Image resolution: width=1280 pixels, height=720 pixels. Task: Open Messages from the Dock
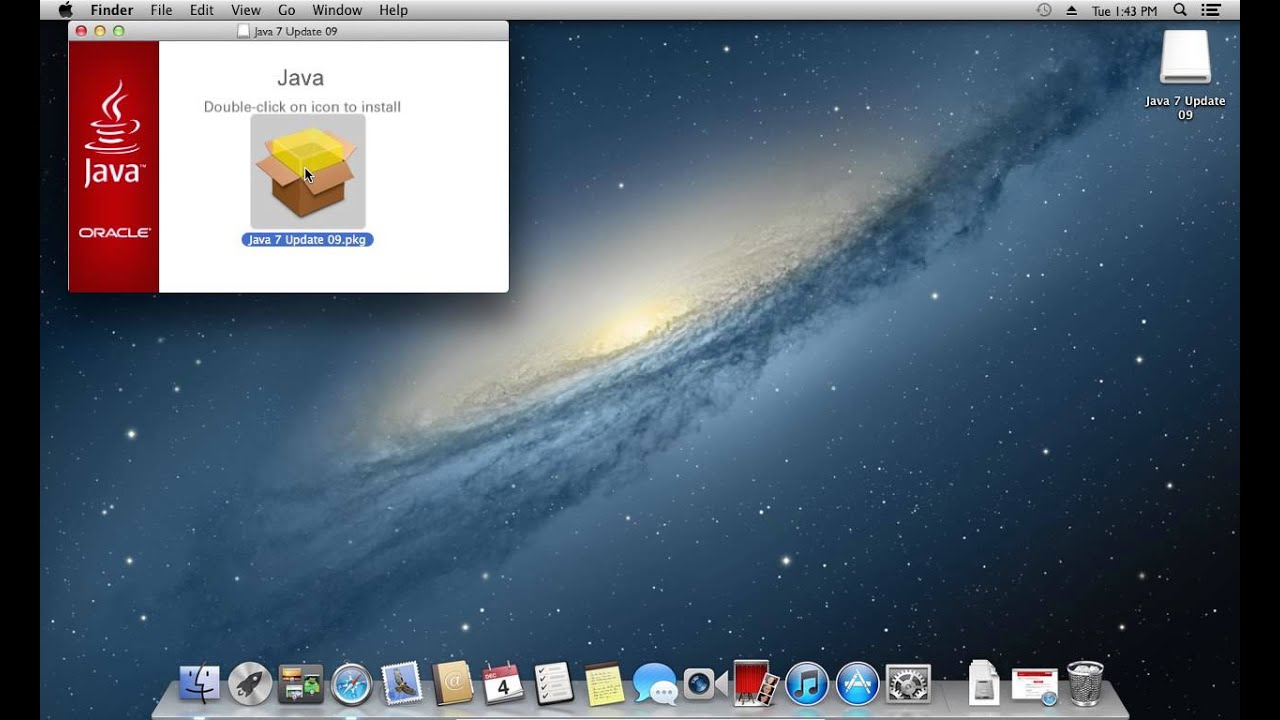point(655,684)
